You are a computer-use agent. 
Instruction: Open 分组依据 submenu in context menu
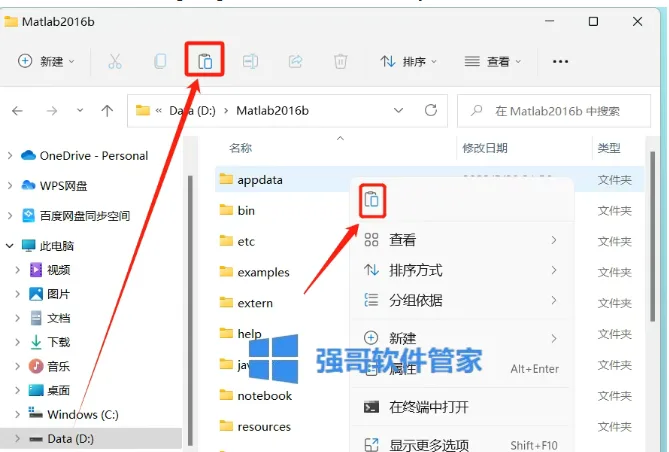coord(461,300)
